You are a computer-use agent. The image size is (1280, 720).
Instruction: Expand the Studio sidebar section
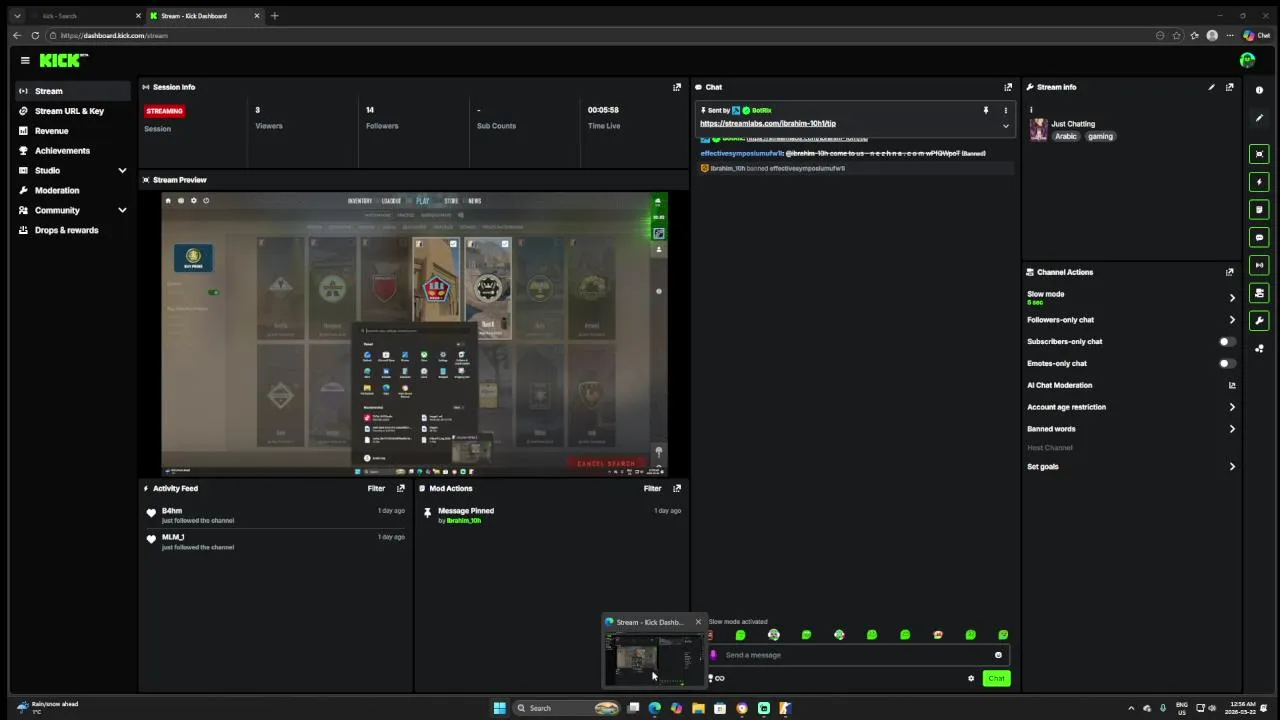click(122, 171)
